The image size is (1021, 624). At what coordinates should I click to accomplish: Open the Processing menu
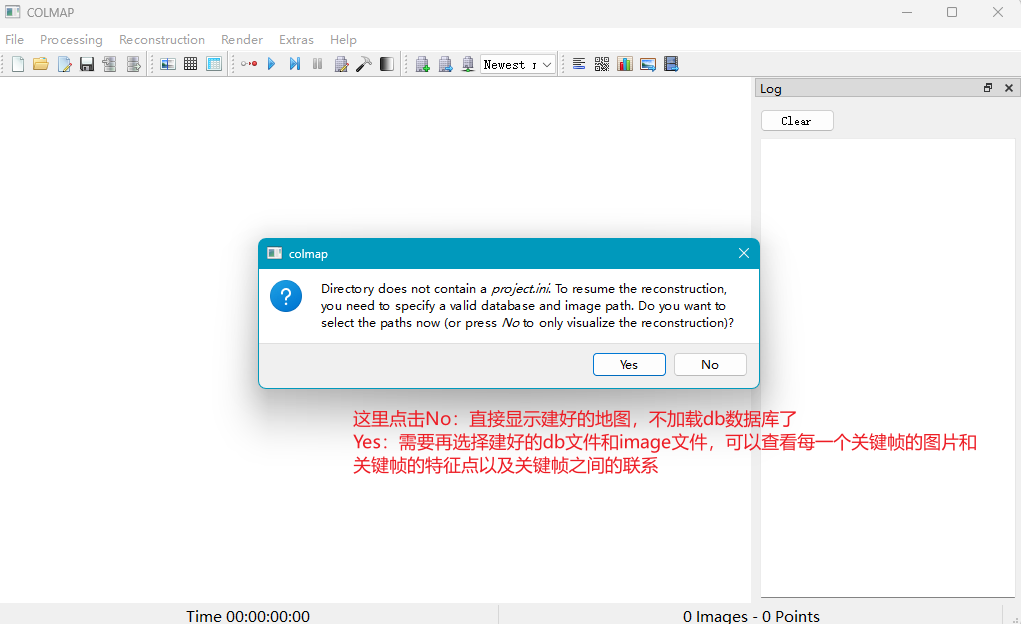click(x=71, y=40)
